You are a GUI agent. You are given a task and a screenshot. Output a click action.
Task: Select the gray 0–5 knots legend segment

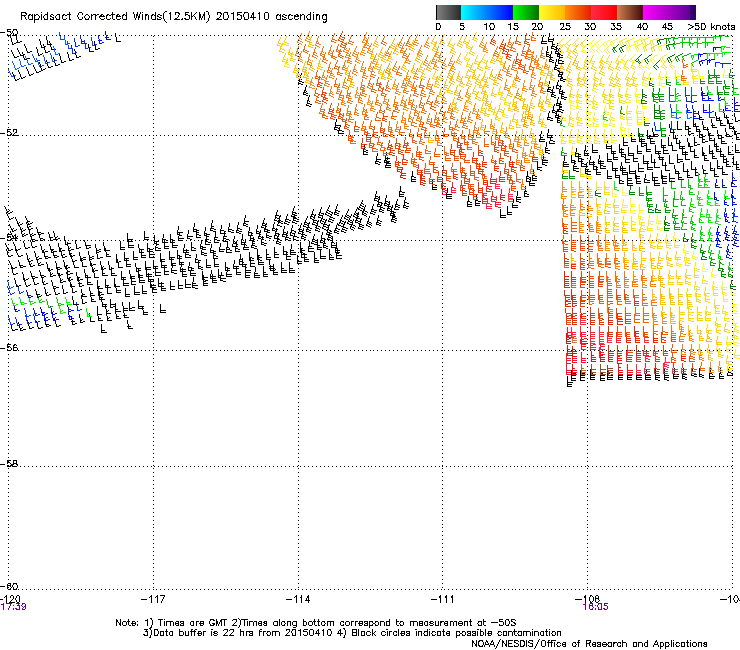pyautogui.click(x=448, y=12)
